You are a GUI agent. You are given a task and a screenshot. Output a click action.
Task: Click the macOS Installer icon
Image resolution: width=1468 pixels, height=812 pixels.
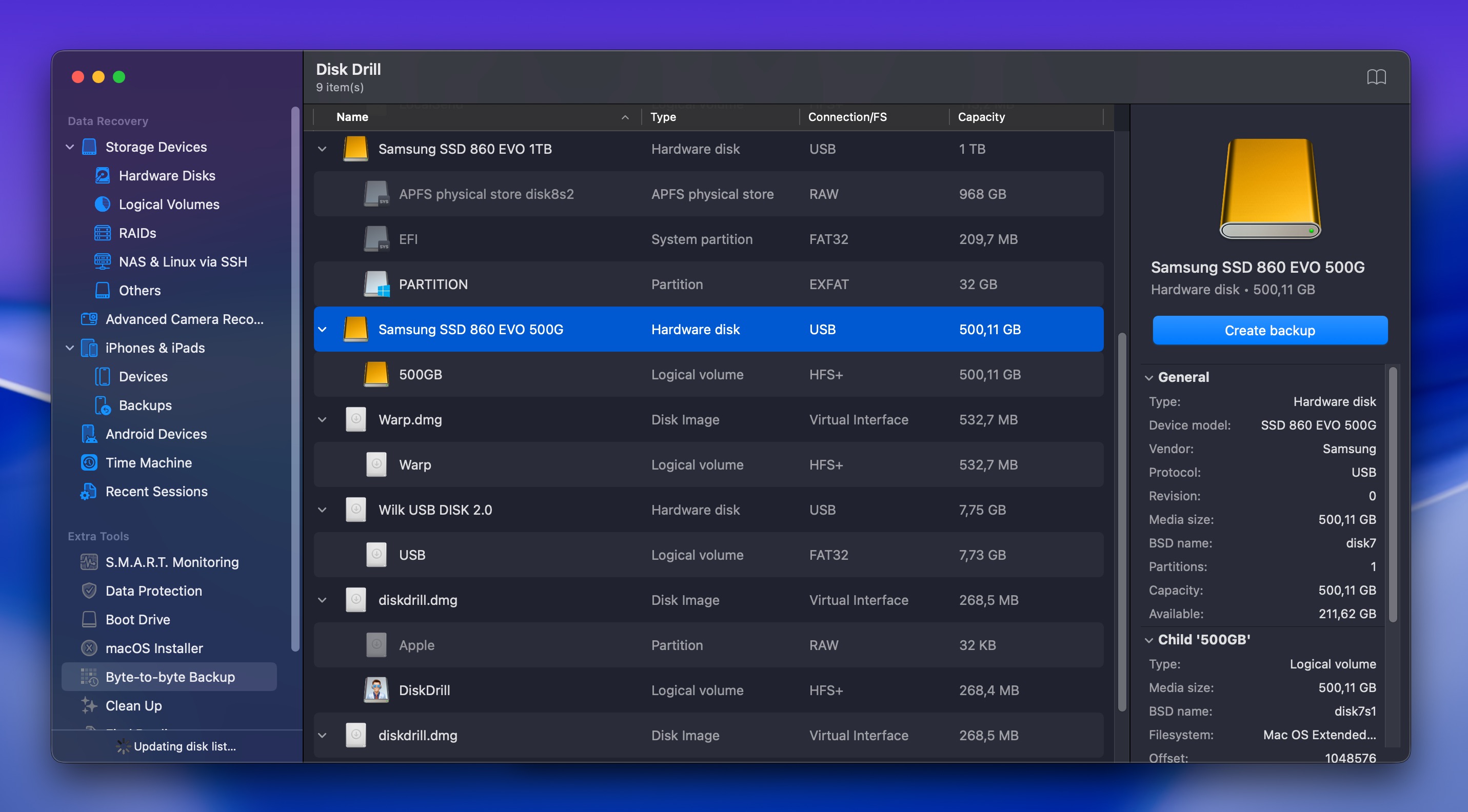coord(88,648)
